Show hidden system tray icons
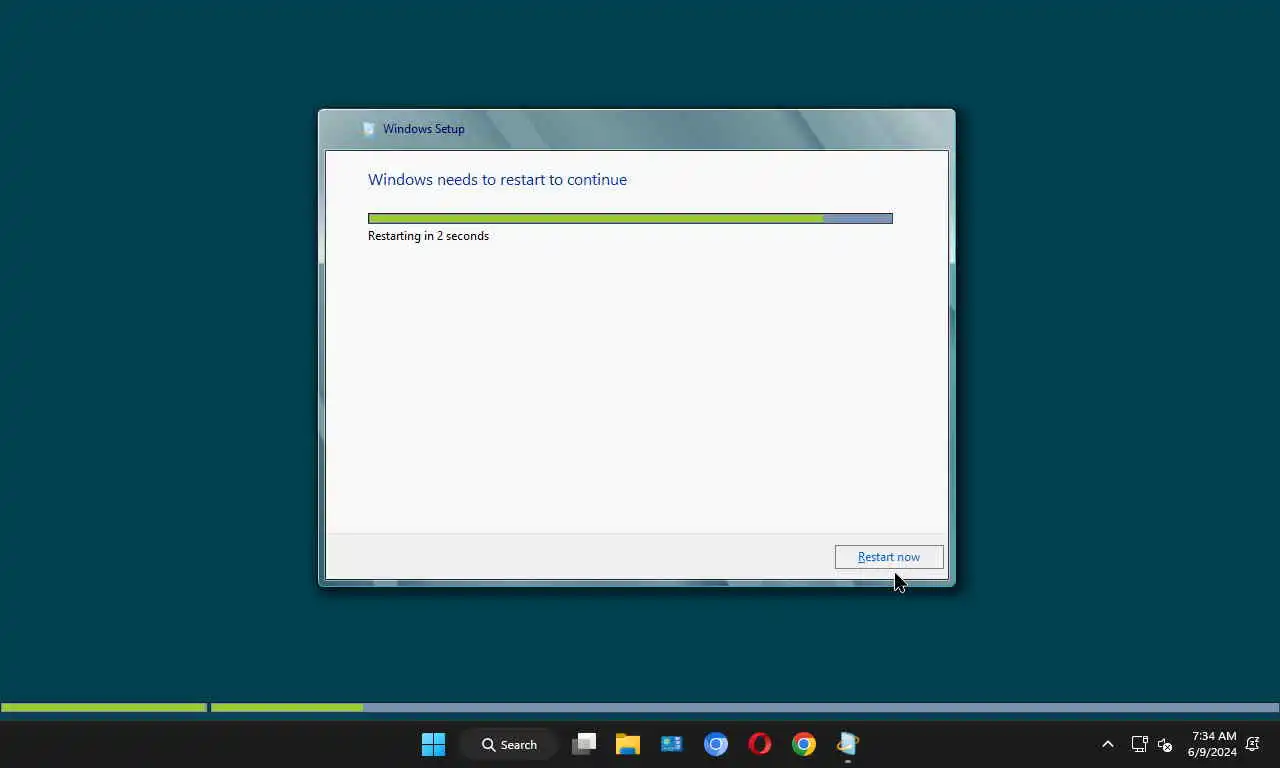1280x768 pixels. coord(1108,744)
